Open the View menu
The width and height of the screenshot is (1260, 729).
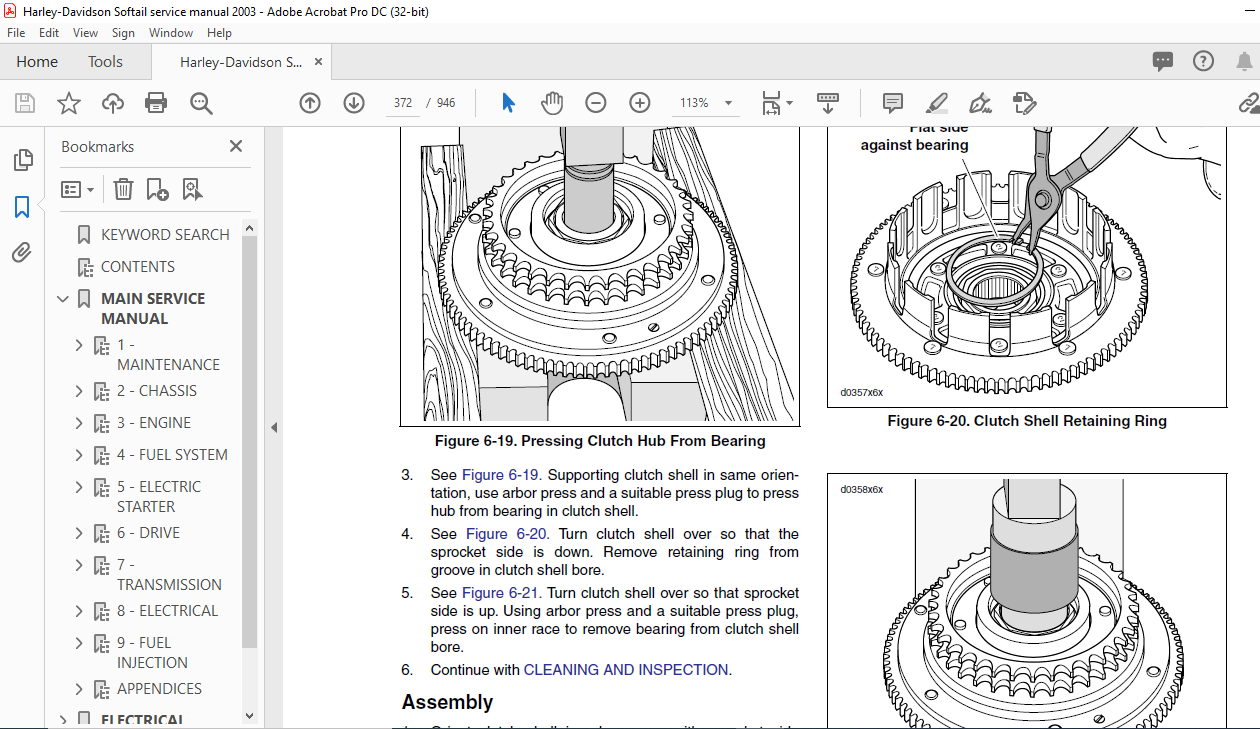pyautogui.click(x=85, y=33)
